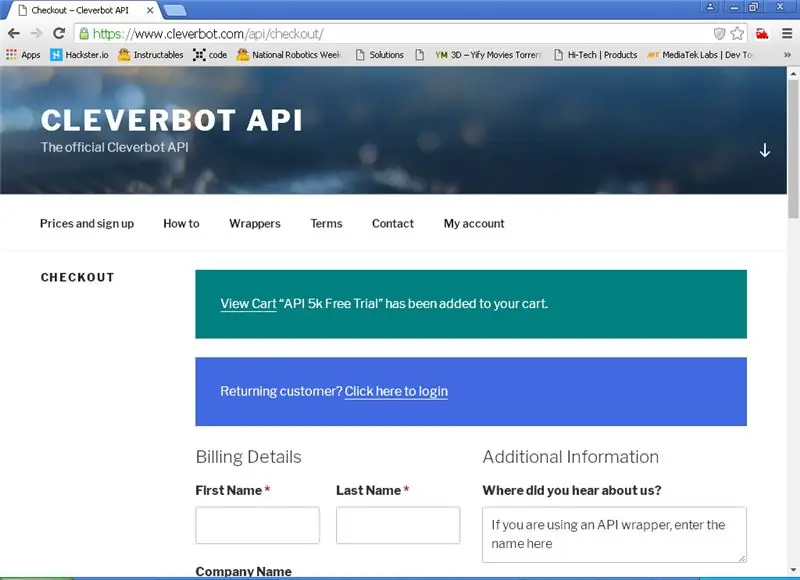
Task: Click the Billing Details heading
Action: click(x=248, y=457)
